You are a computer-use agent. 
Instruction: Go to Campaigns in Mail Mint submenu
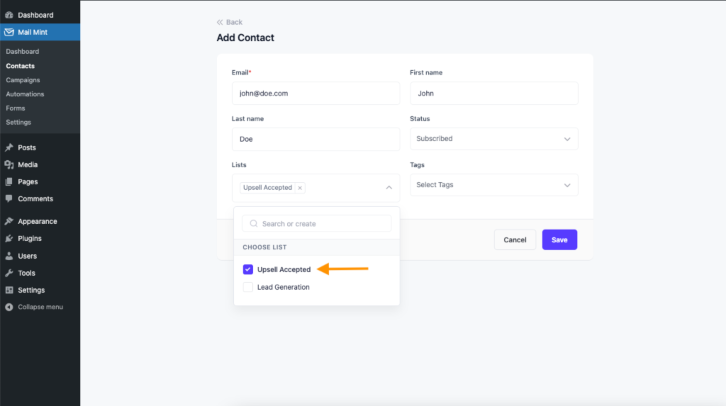click(23, 80)
